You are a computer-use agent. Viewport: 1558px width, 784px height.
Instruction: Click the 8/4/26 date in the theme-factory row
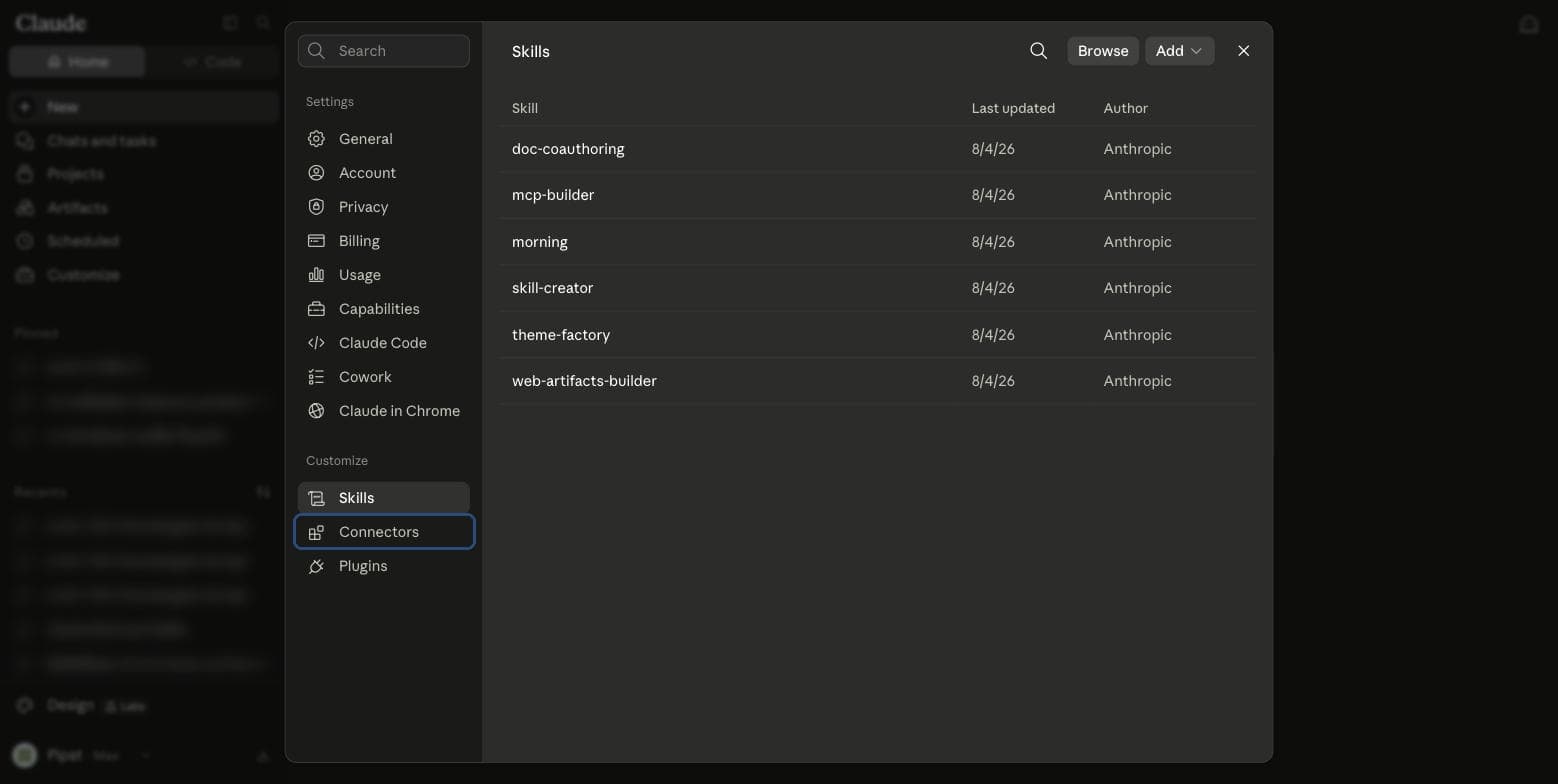coord(993,335)
